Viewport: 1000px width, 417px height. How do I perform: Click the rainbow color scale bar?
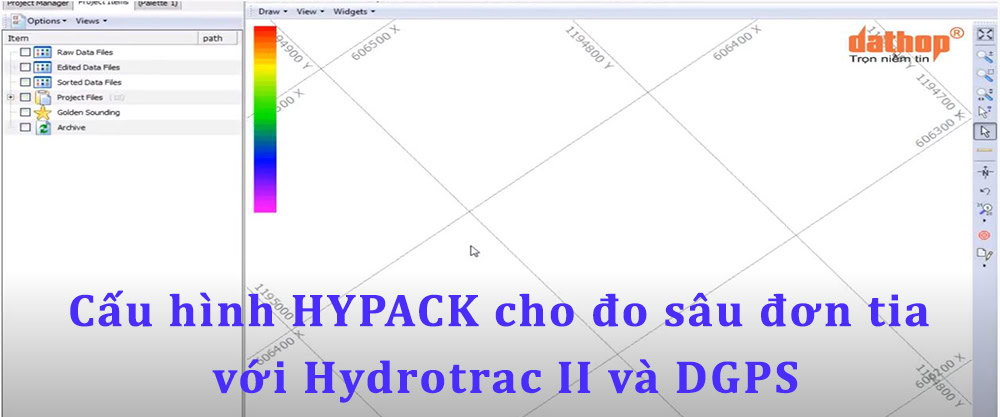pos(265,118)
